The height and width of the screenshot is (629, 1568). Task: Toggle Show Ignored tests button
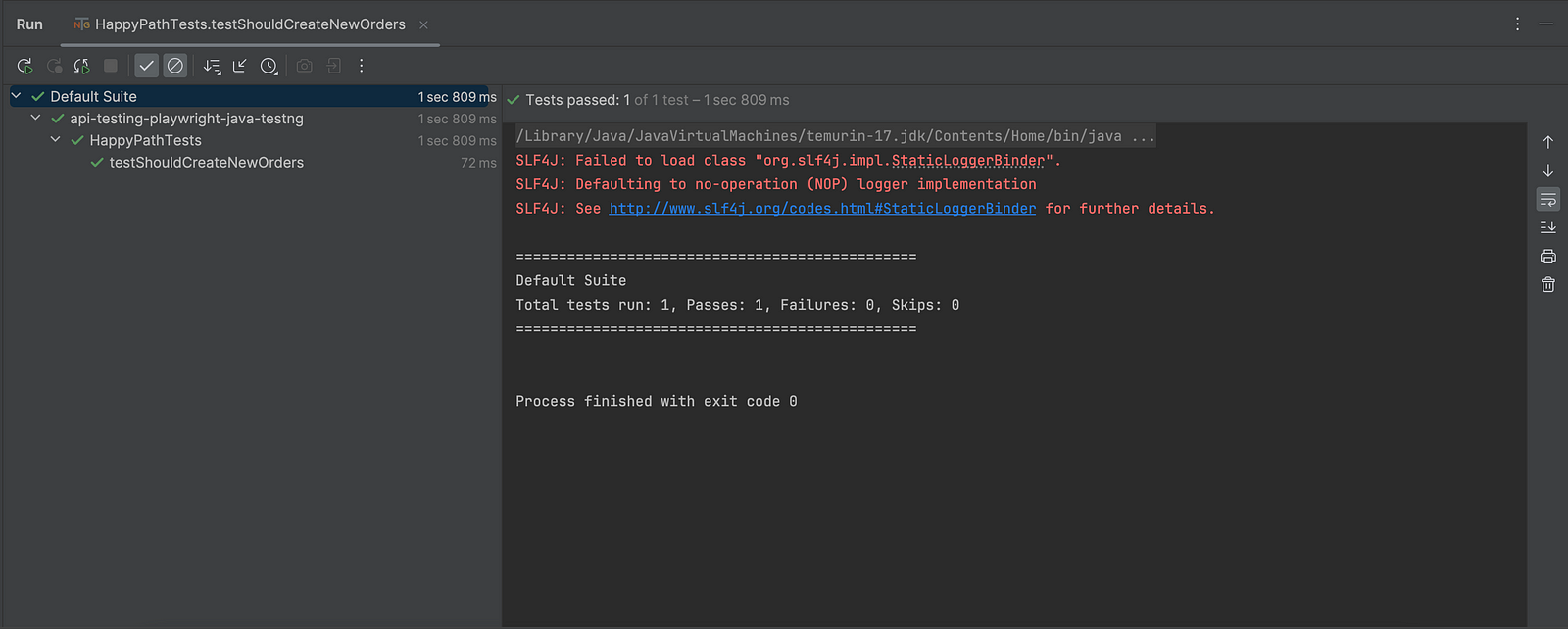pyautogui.click(x=175, y=66)
